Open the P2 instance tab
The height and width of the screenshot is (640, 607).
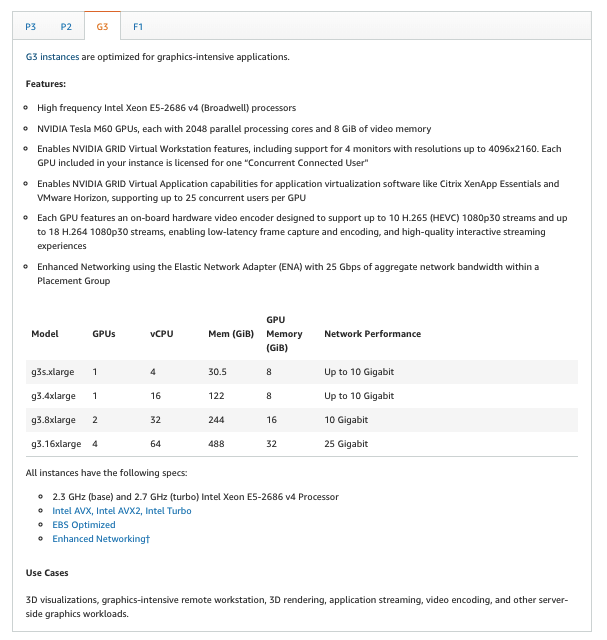tap(66, 27)
